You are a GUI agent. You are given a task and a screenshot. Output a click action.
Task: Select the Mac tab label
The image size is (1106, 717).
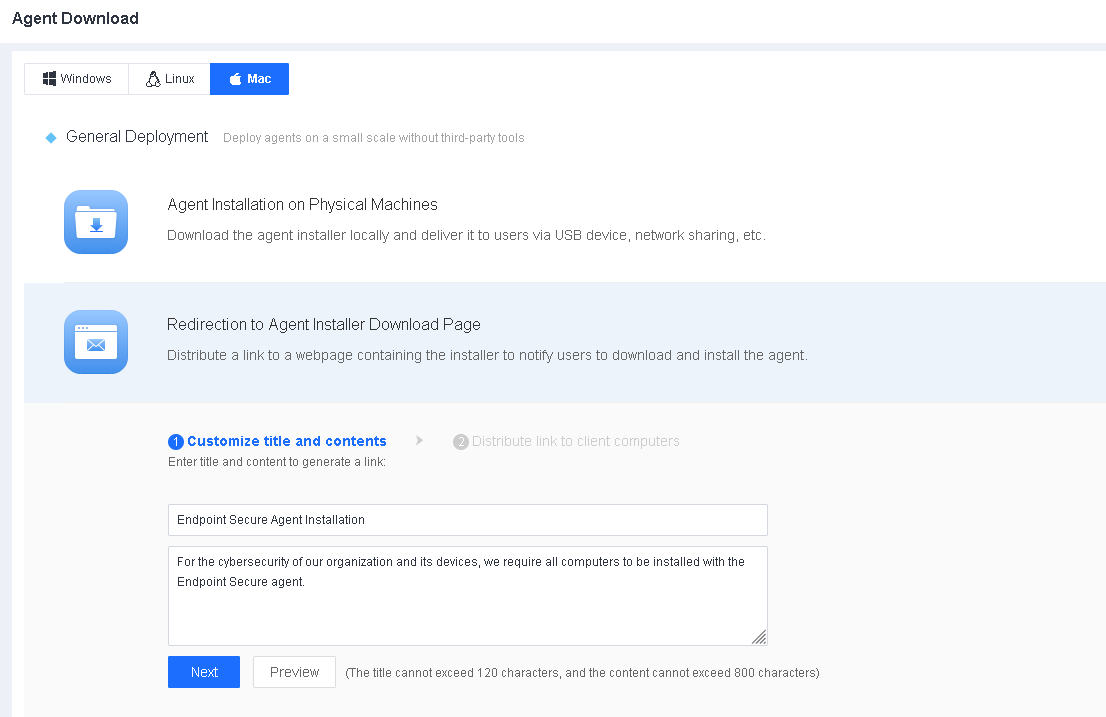259,79
